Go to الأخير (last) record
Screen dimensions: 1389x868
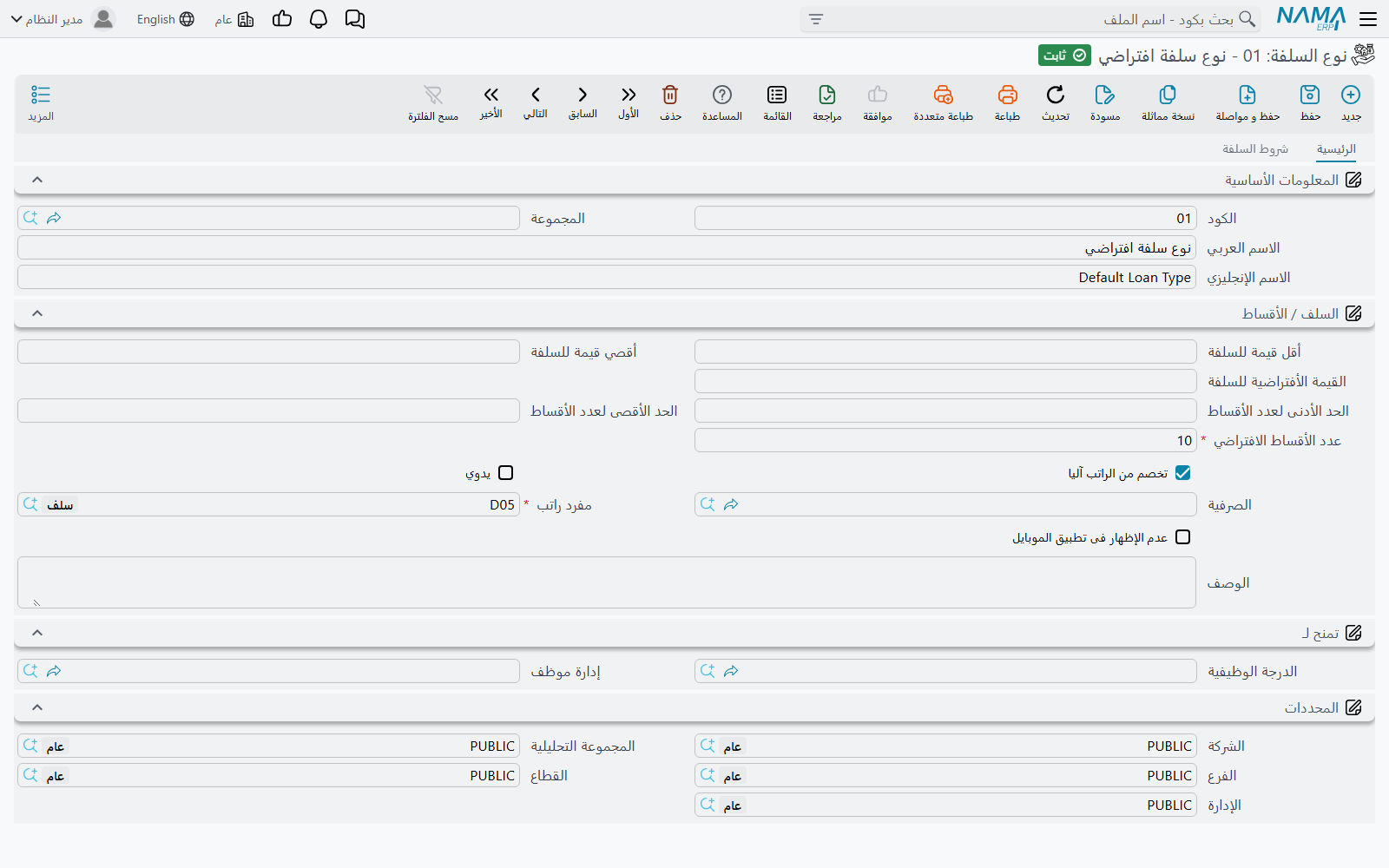(491, 95)
